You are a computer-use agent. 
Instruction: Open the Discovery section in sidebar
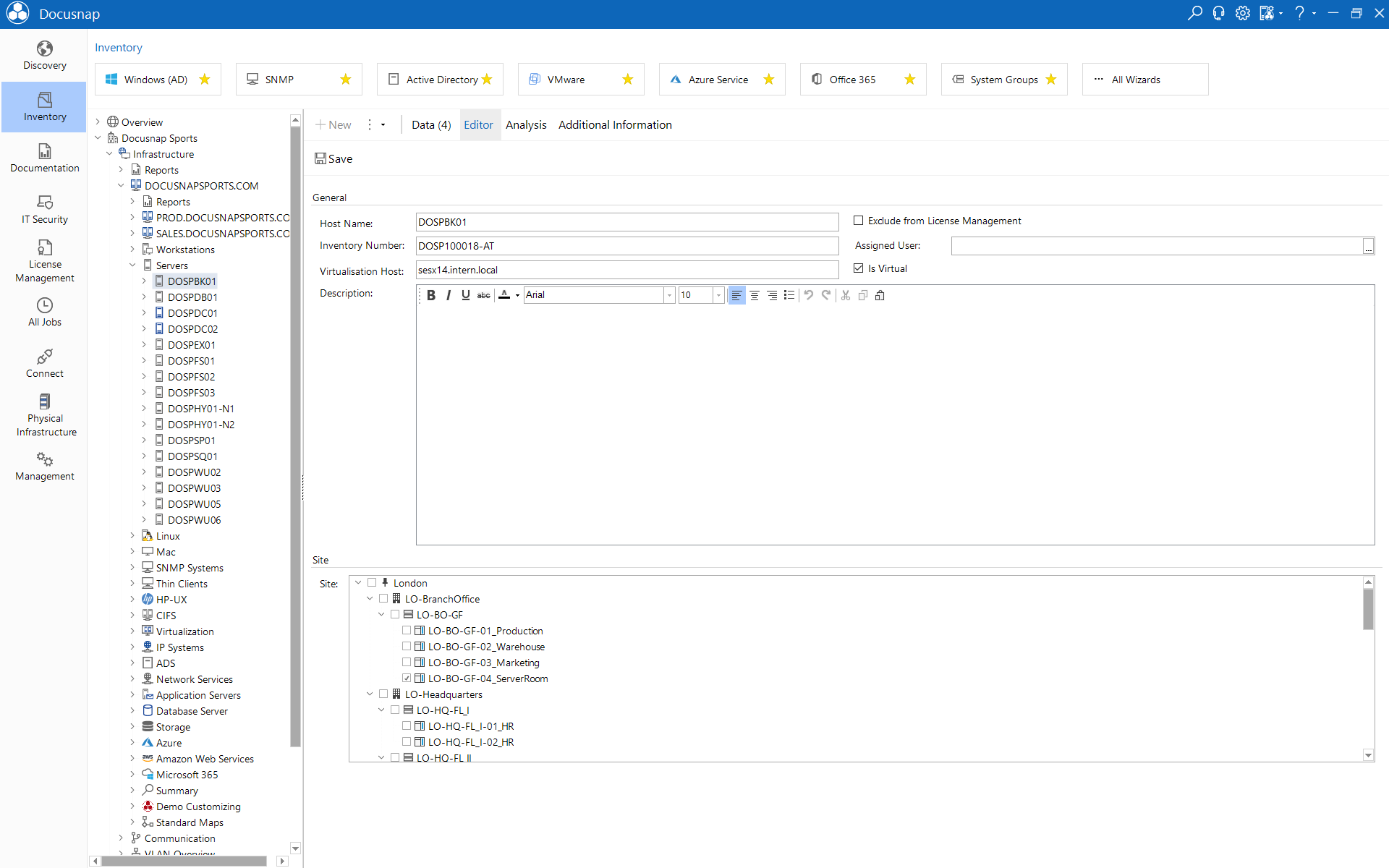[44, 56]
